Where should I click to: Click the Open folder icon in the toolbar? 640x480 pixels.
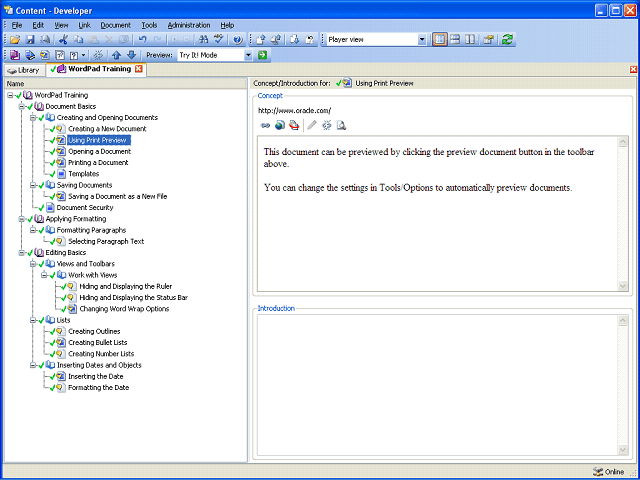(x=15, y=40)
